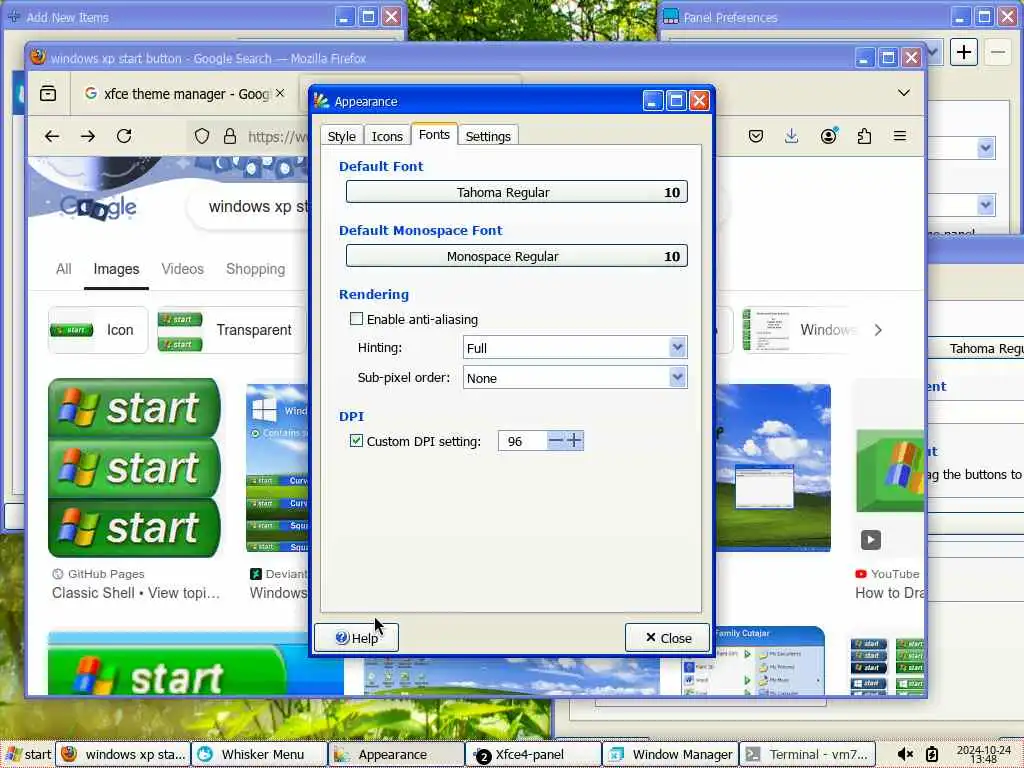
Task: Open the Sub-pixel order dropdown
Action: point(575,377)
